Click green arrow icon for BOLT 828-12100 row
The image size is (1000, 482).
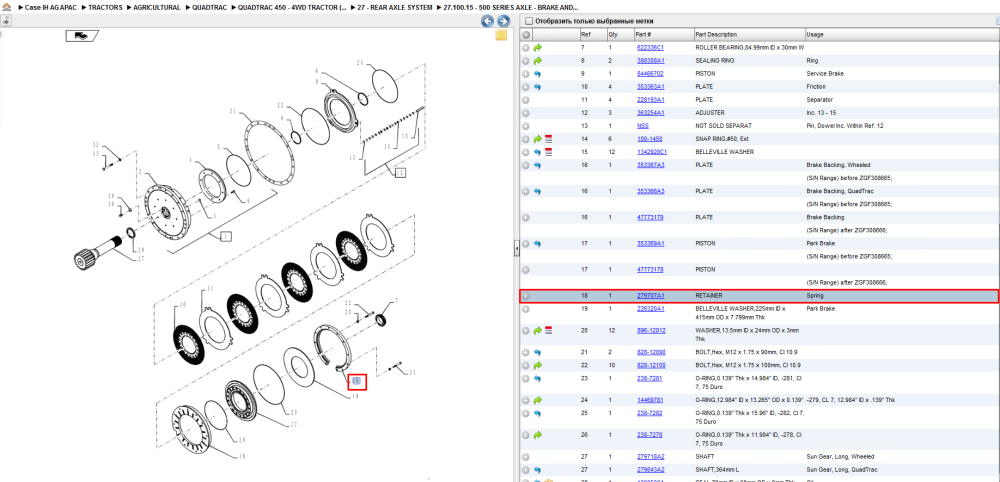538,365
